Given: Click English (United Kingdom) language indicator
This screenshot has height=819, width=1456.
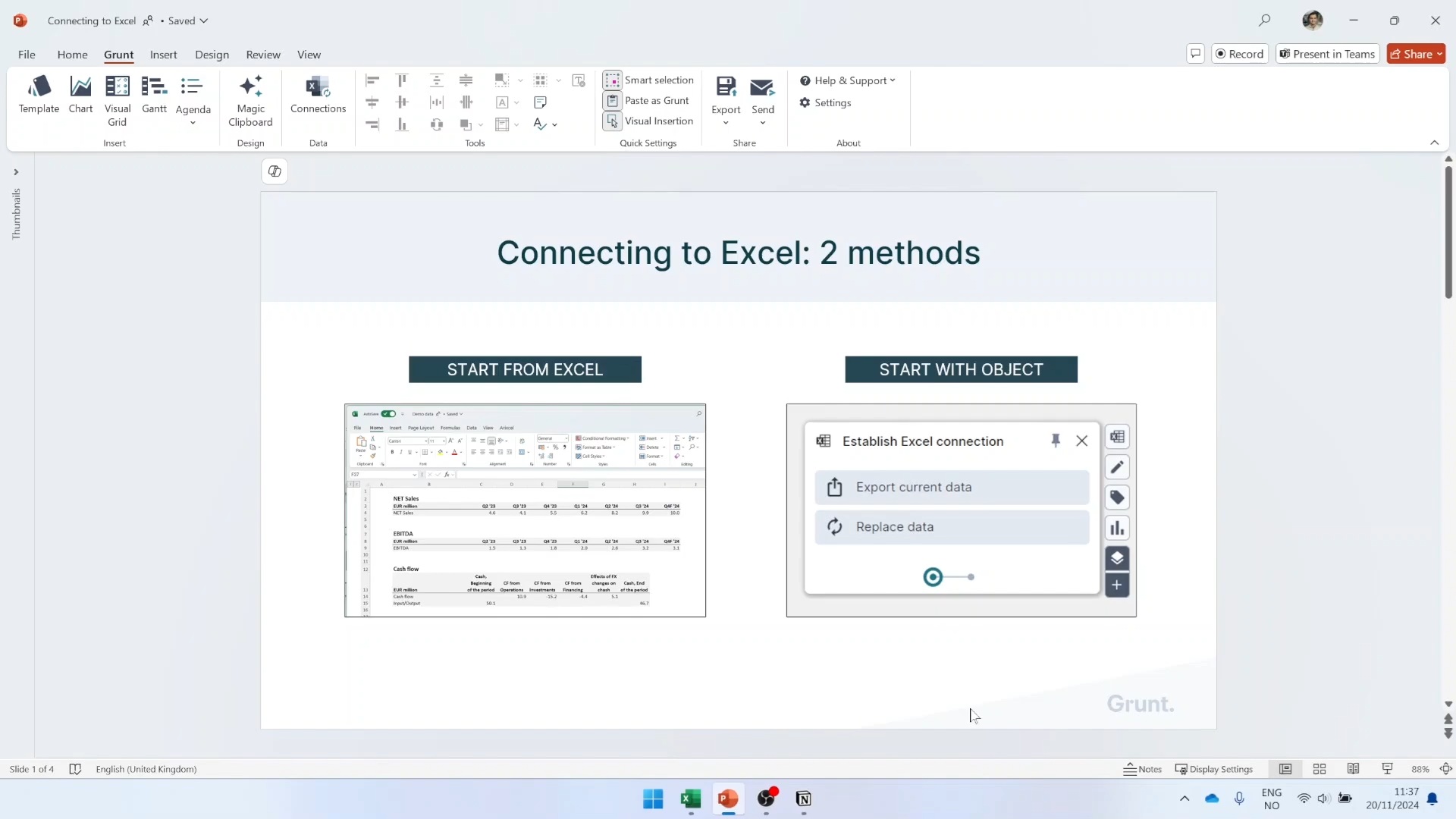Looking at the screenshot, I should point(146,769).
